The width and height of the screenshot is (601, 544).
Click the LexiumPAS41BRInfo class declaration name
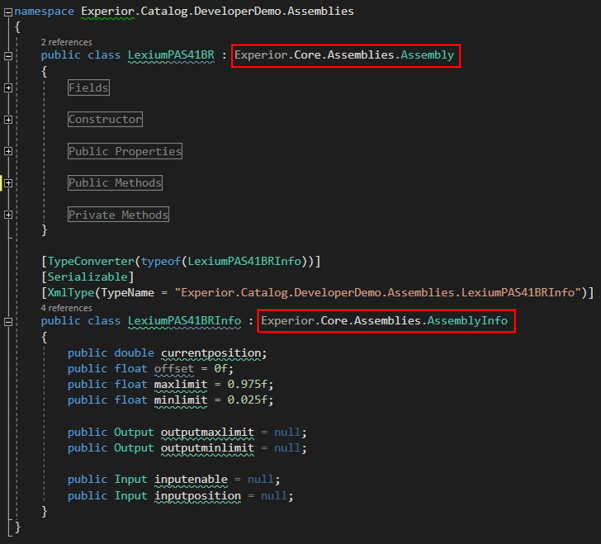[184, 321]
